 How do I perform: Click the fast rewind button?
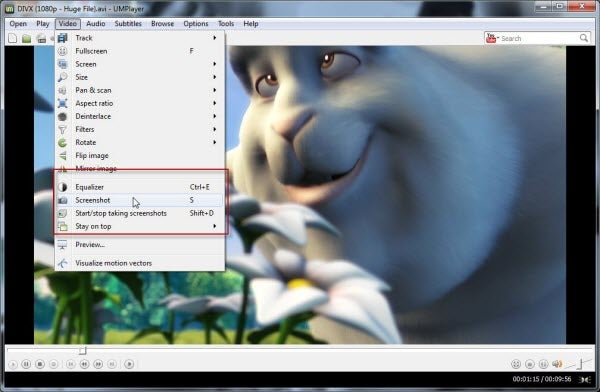(84, 364)
